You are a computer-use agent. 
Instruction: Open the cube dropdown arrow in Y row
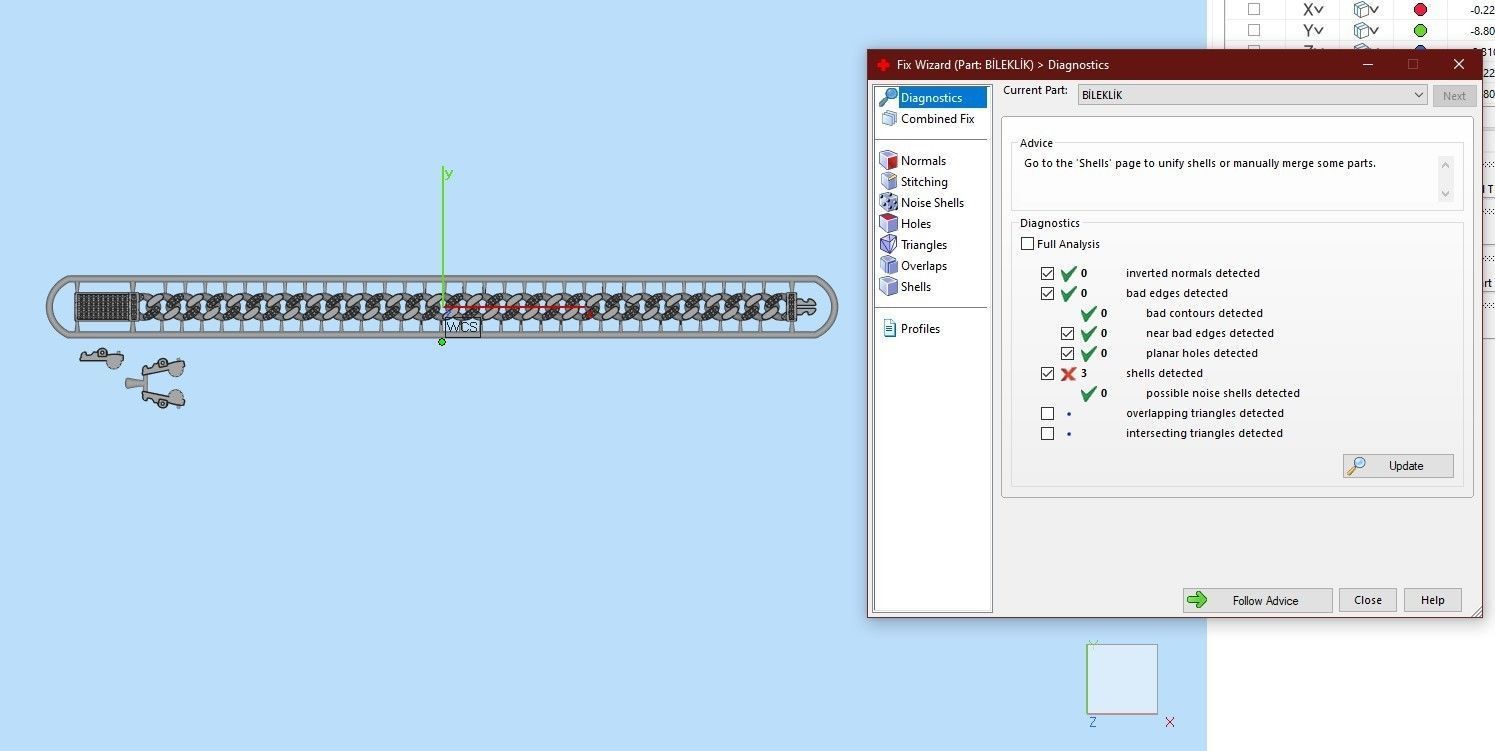[1375, 31]
